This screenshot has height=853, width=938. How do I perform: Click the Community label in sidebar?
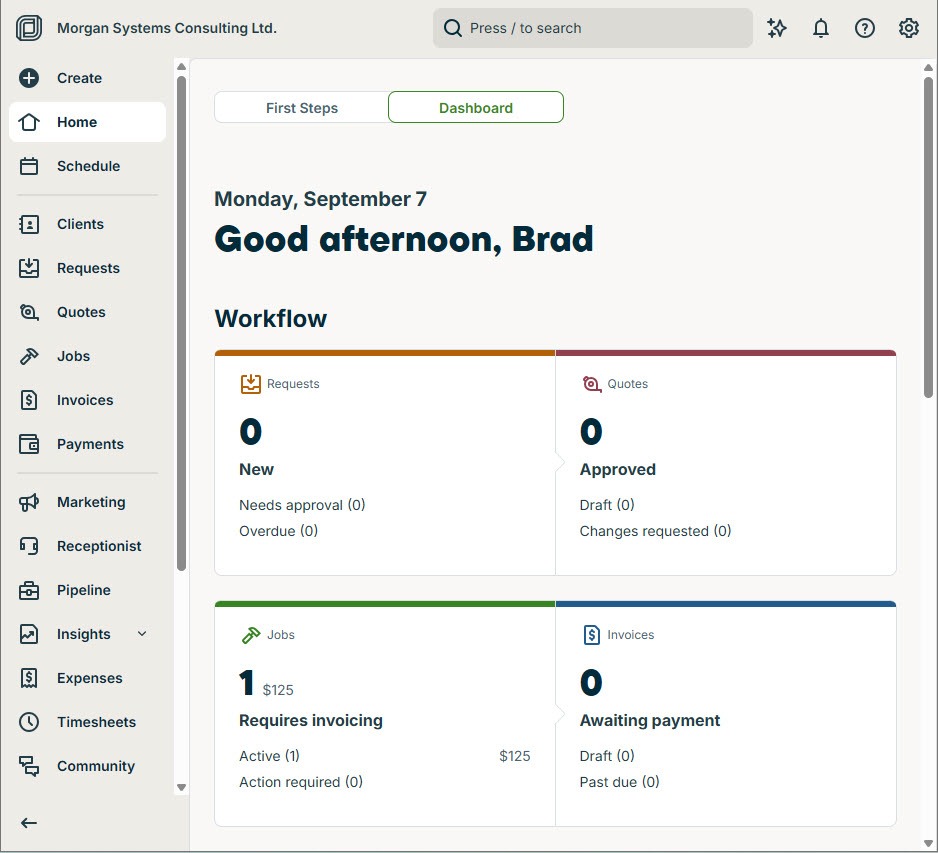[x=96, y=766]
